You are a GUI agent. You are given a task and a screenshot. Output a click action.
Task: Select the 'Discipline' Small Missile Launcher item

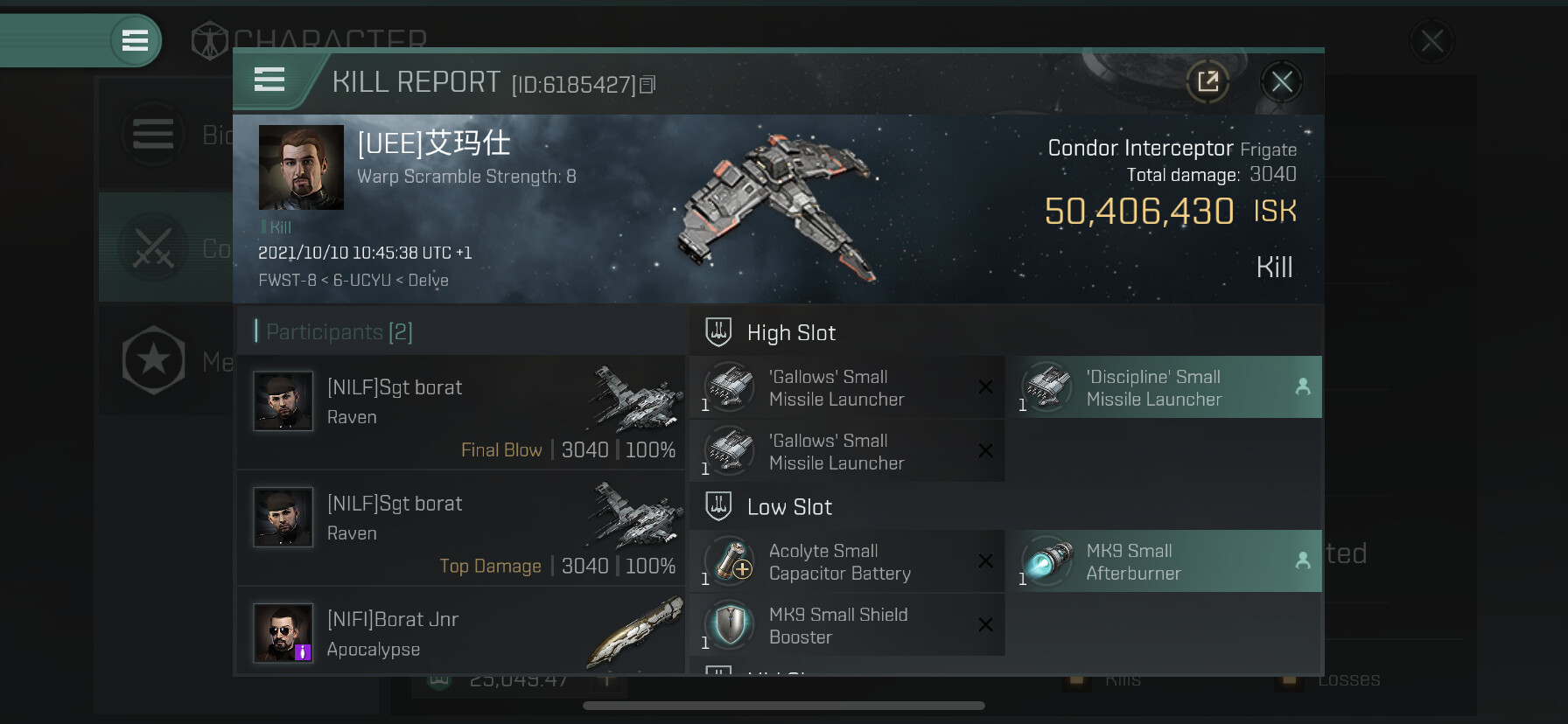pyautogui.click(x=1164, y=387)
